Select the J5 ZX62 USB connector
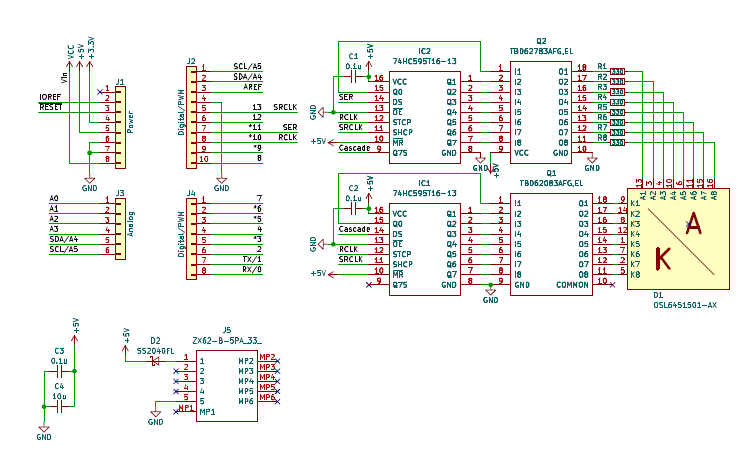The image size is (750, 467). [225, 385]
